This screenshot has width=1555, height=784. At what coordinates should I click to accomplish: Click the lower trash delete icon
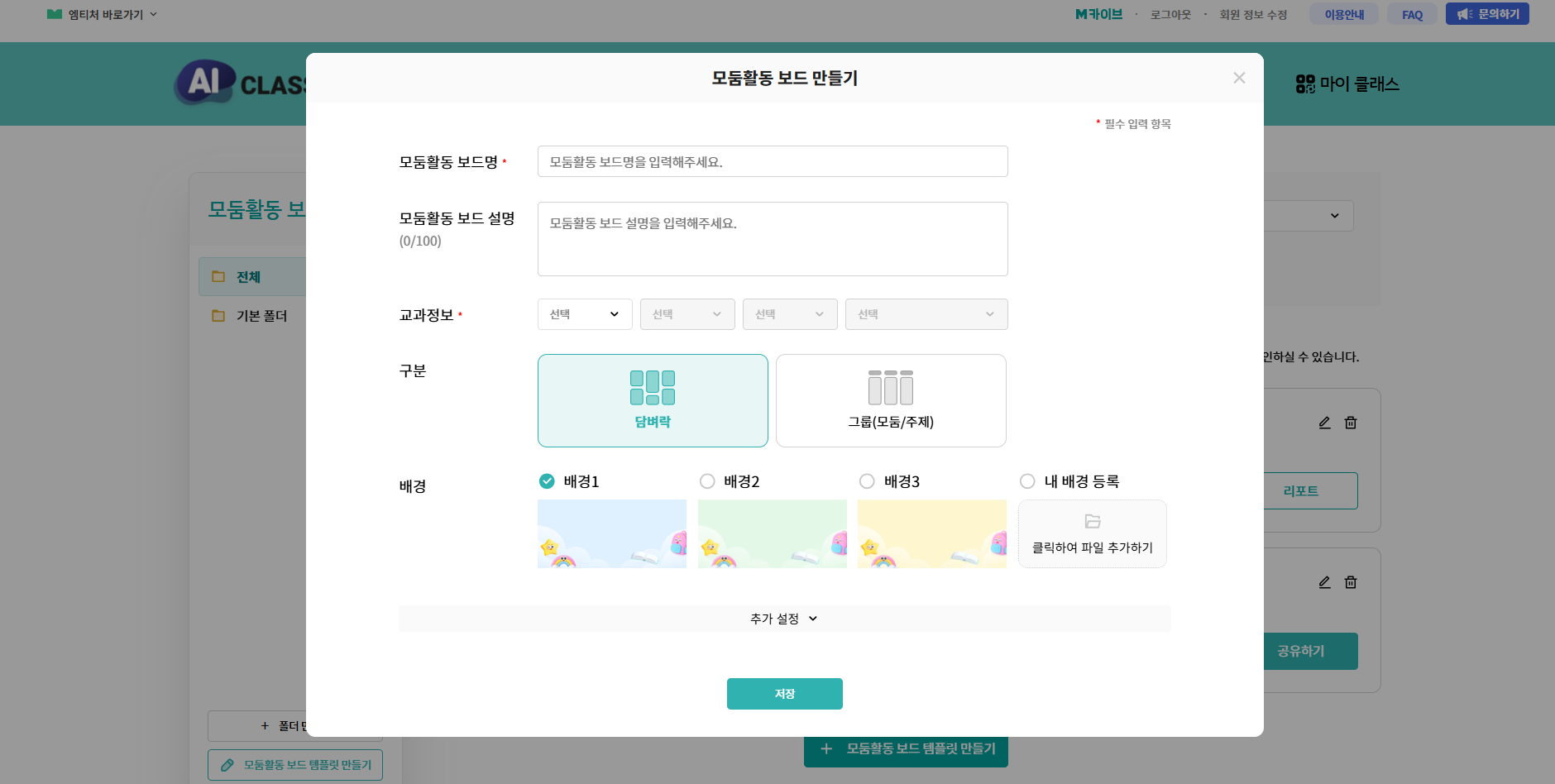click(1351, 582)
